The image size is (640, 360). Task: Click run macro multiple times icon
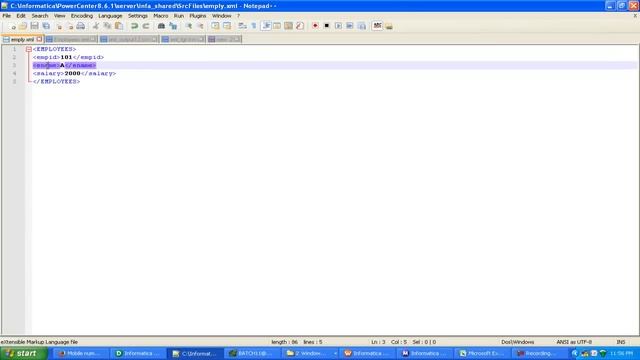350,26
